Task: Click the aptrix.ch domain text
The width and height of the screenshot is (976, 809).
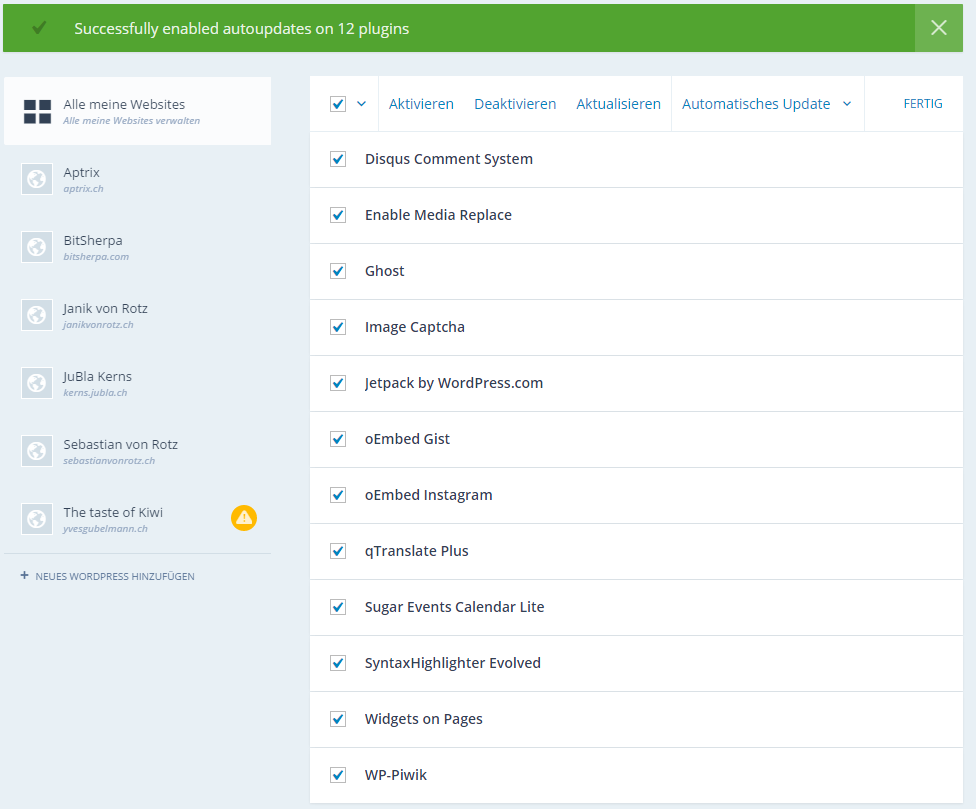Action: click(x=83, y=189)
